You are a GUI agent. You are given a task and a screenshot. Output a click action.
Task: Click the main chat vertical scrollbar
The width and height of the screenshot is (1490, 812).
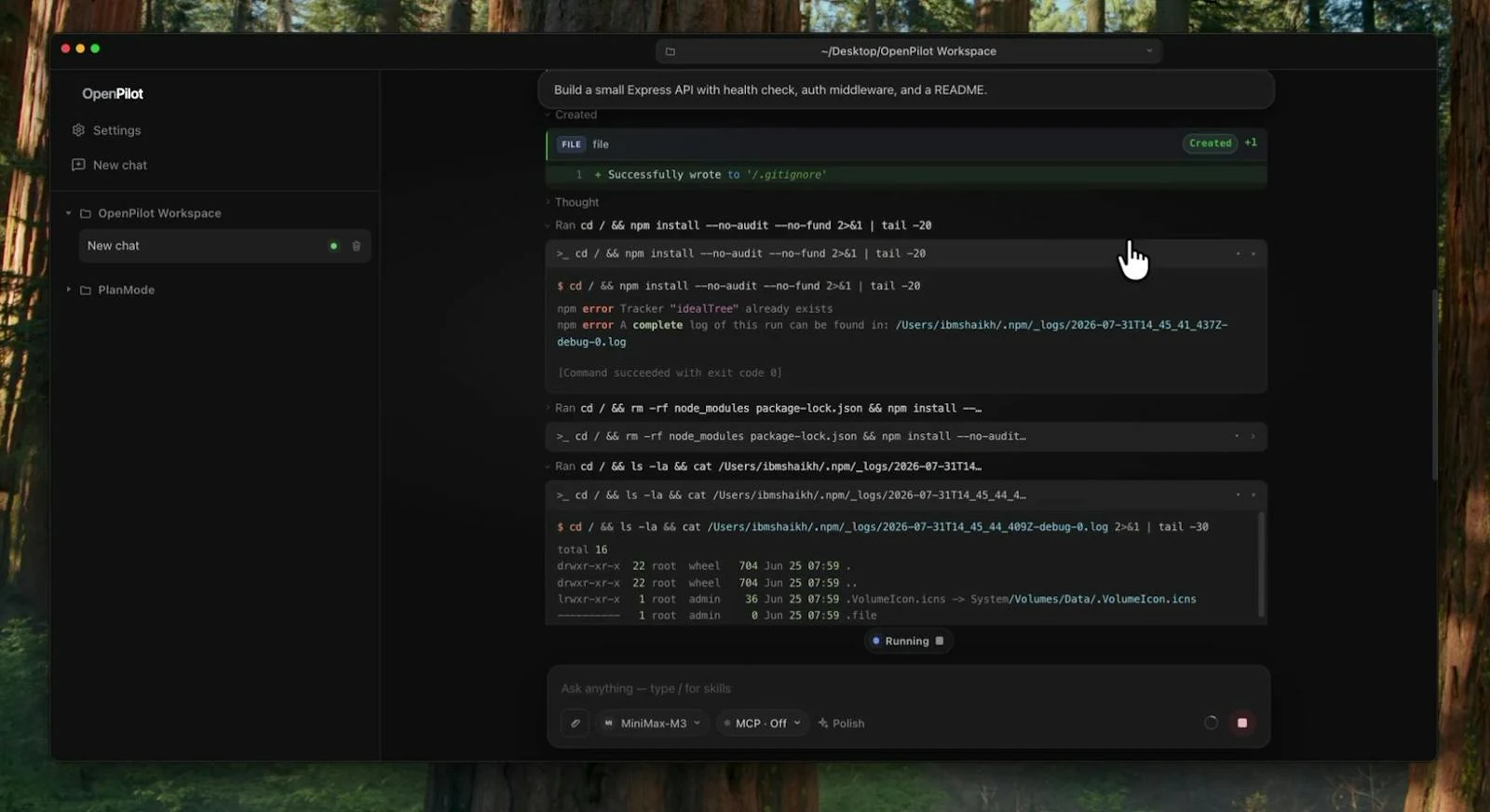click(1435, 385)
